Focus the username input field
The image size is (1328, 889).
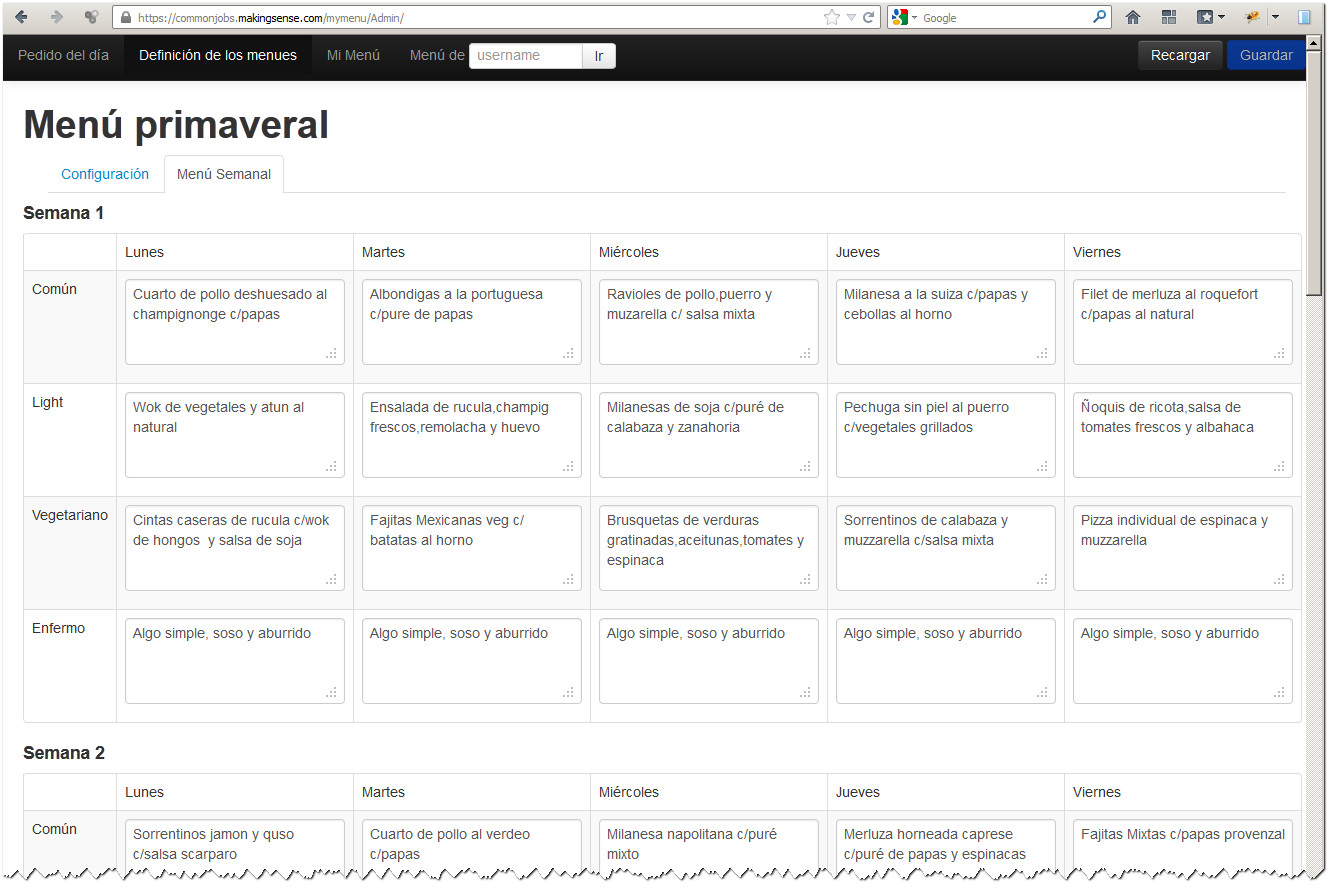526,56
